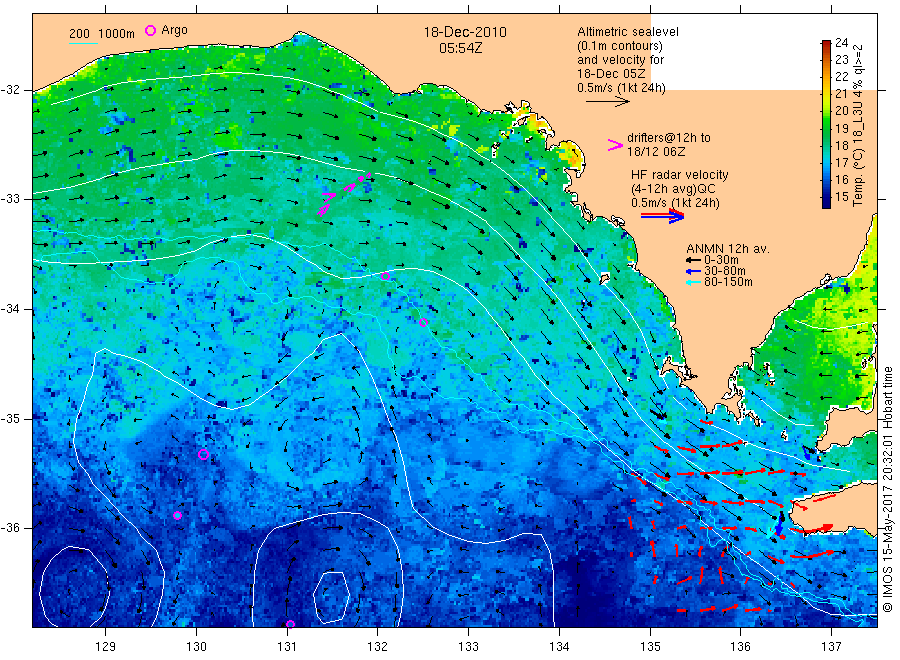
Task: Click the 'drifters@12h to' legend text
Action: pos(669,138)
